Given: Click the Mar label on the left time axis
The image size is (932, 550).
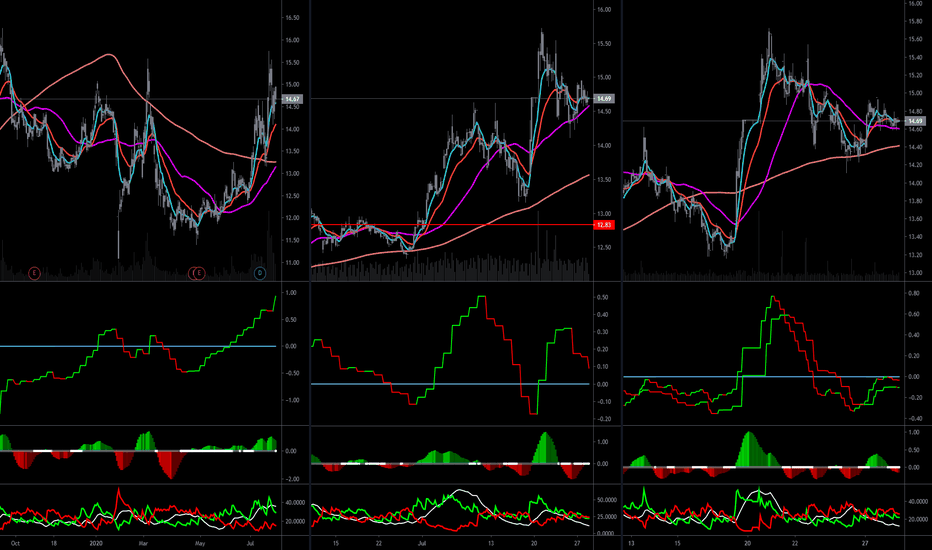Looking at the screenshot, I should 143,543.
